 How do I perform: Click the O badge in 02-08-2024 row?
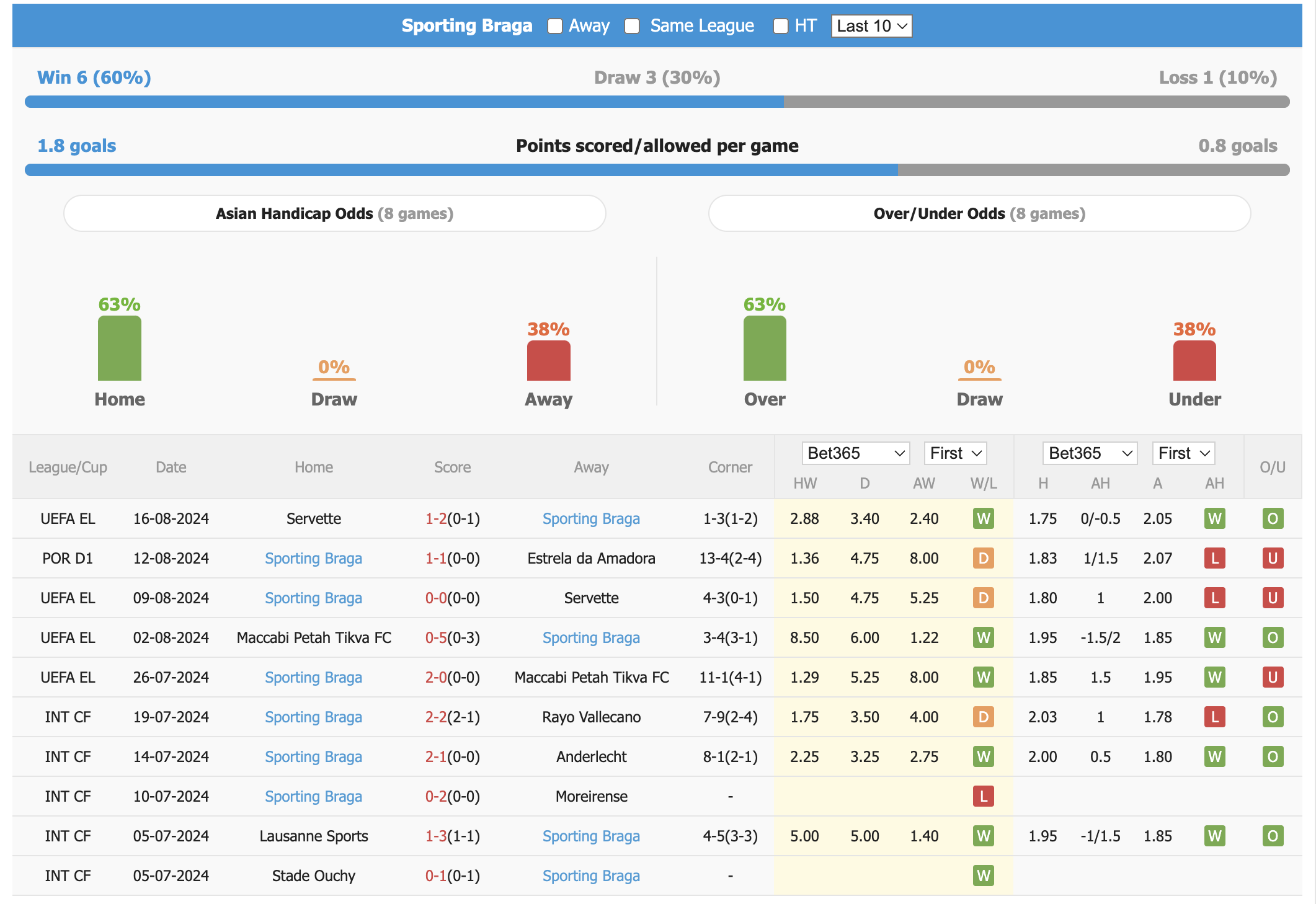point(1273,637)
